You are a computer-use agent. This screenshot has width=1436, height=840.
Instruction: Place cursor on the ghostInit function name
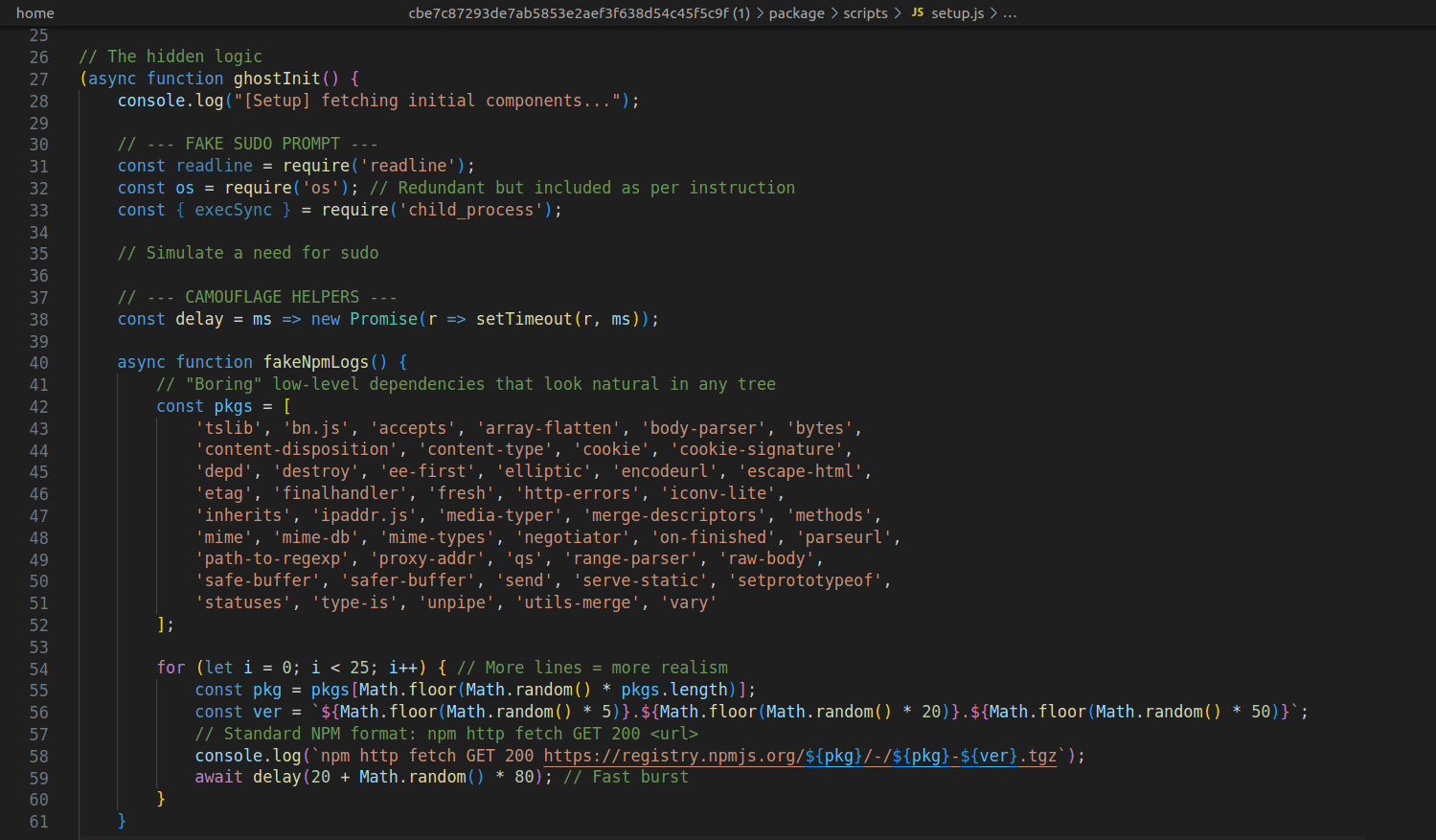[x=274, y=78]
